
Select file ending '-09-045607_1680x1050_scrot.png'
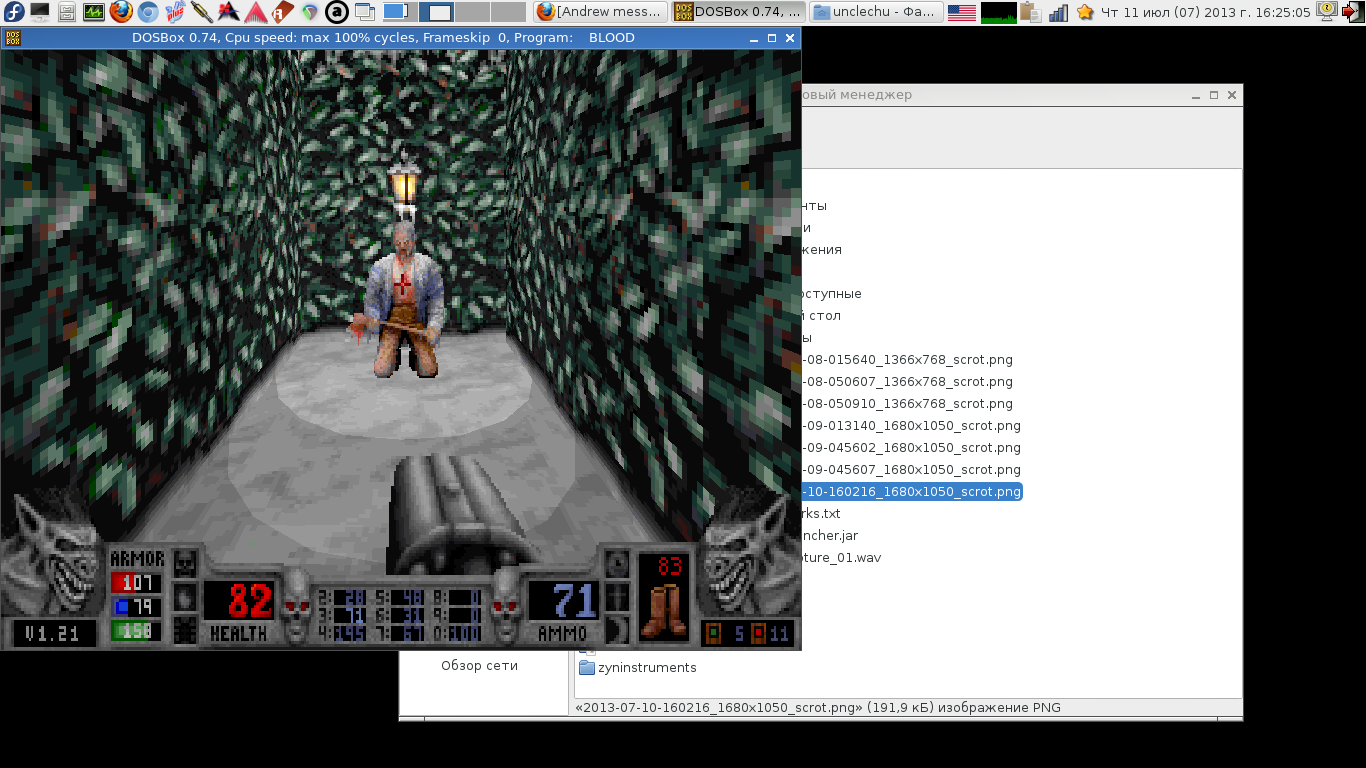[911, 470]
